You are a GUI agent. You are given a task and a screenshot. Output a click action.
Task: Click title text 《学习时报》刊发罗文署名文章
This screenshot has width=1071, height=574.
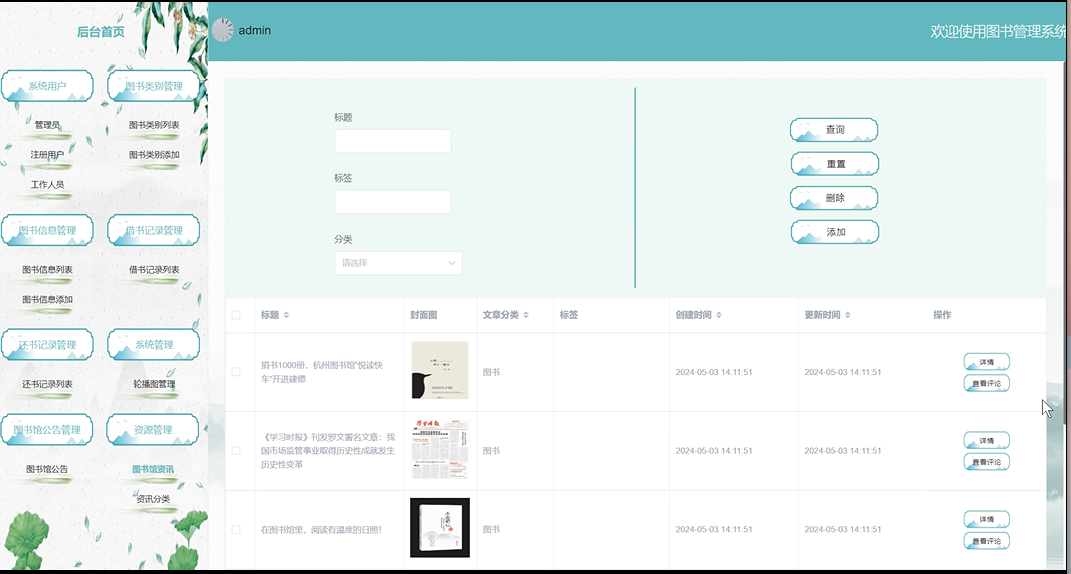tap(328, 450)
